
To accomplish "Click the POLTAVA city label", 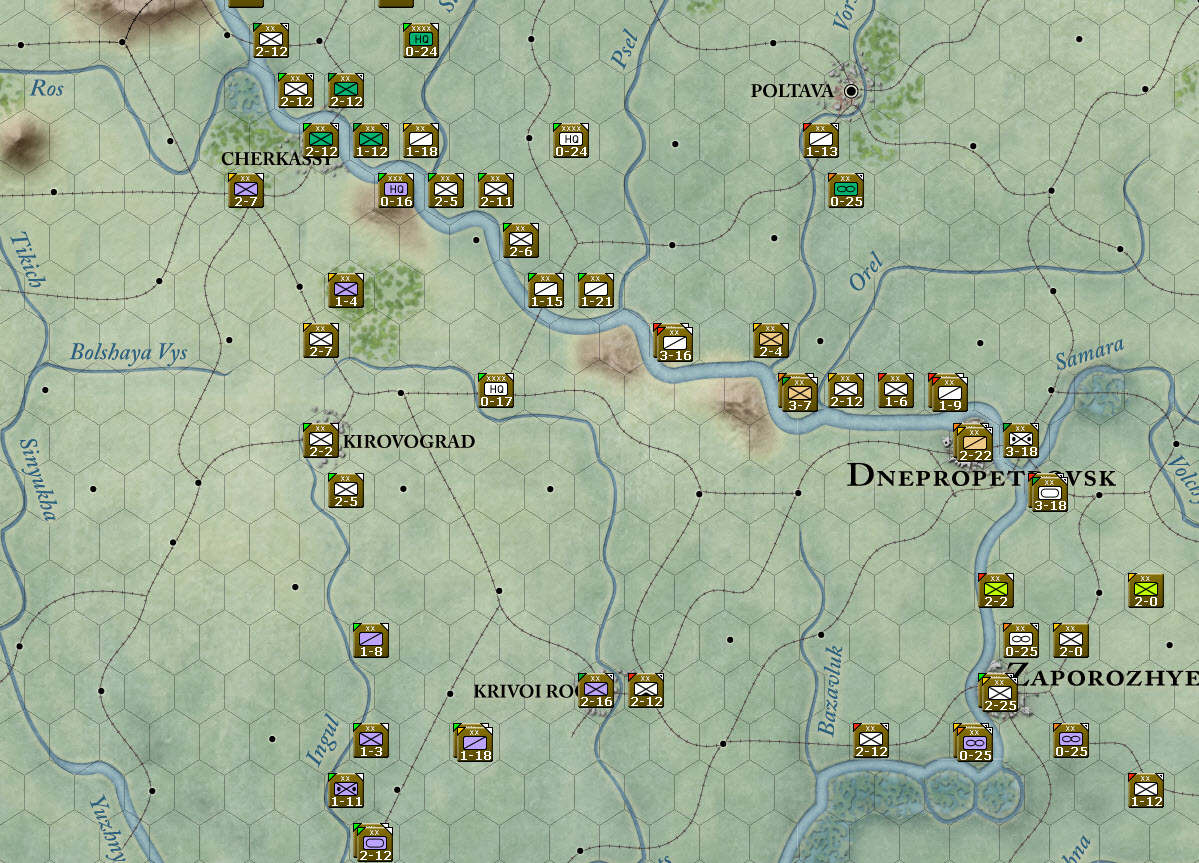I will [792, 91].
